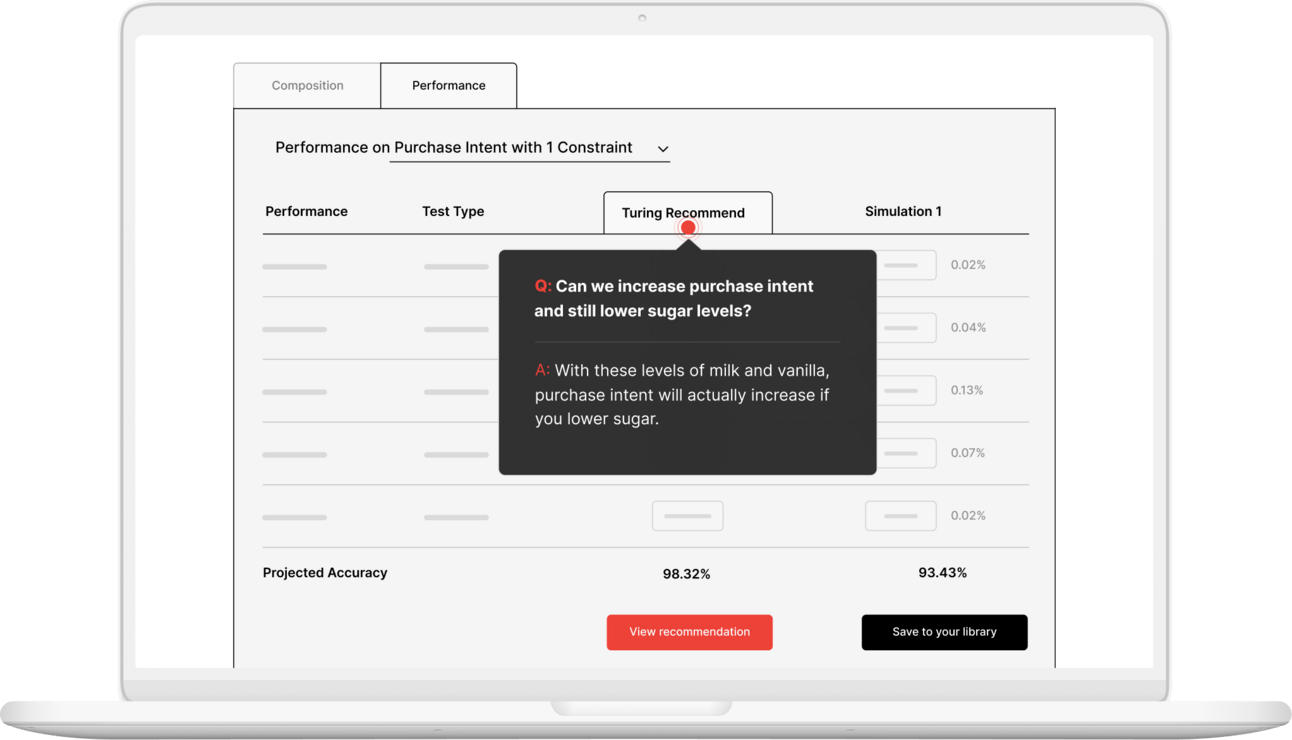1292x740 pixels.
Task: Click the Projected Accuracy label
Action: pos(325,573)
